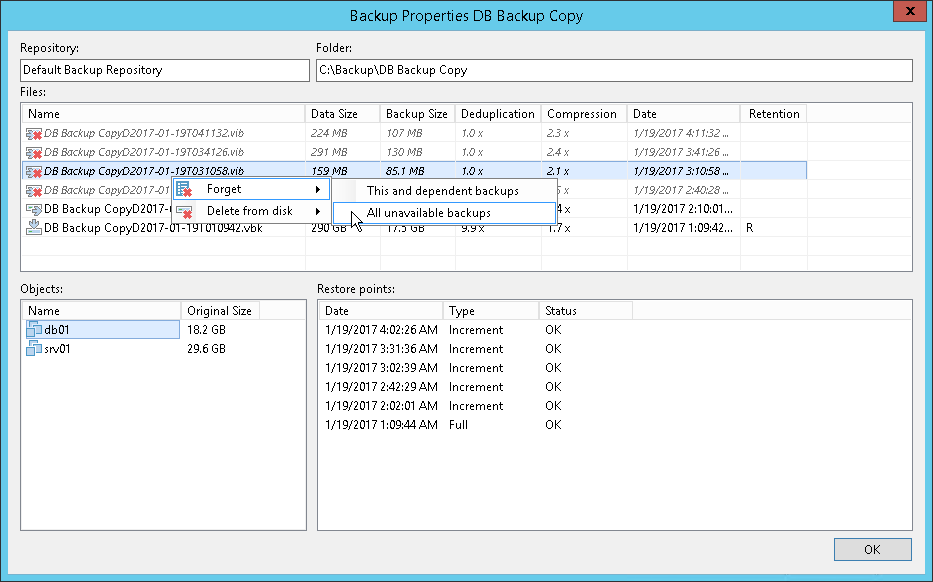933x582 pixels.
Task: Click the Repository name field
Action: click(165, 70)
